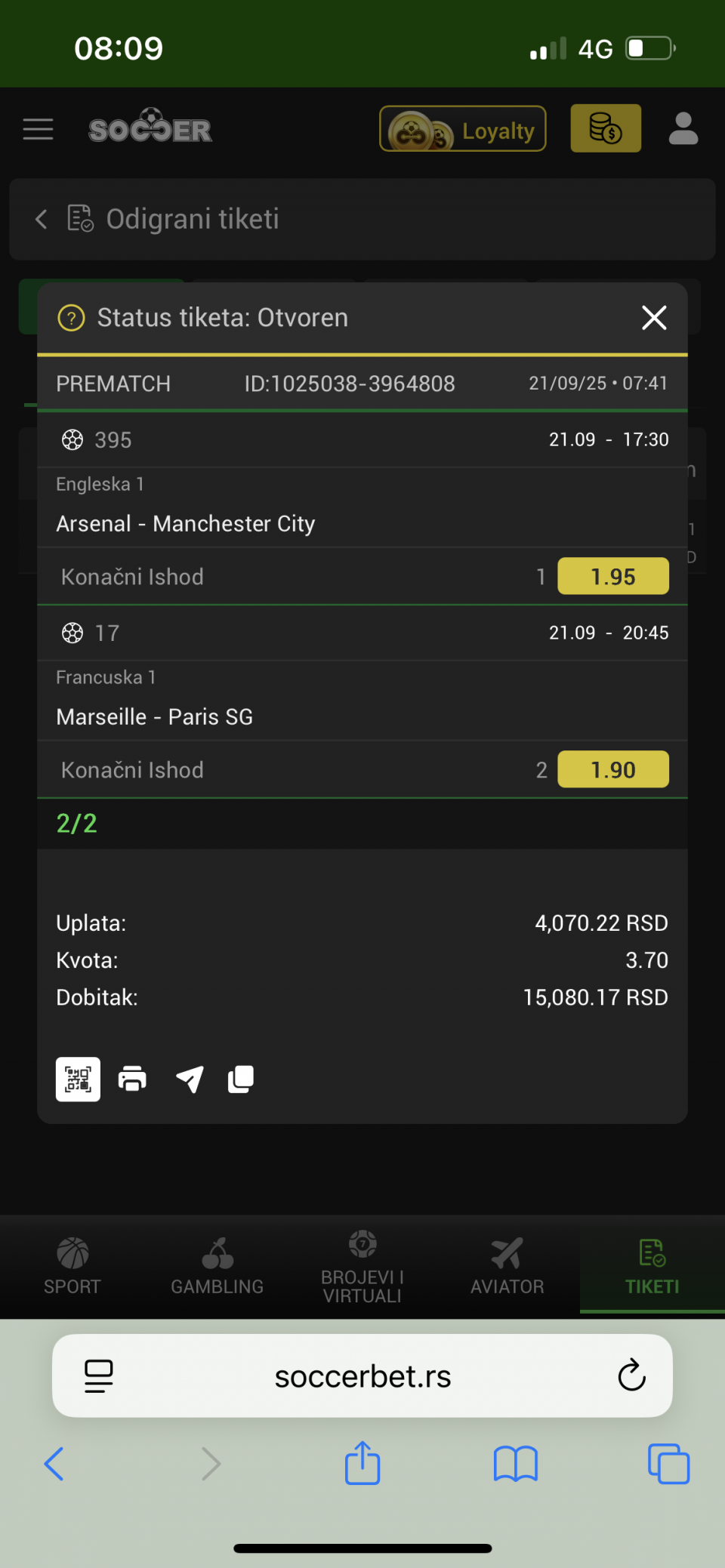Copy the ticket
The height and width of the screenshot is (1568, 725).
tap(241, 1079)
